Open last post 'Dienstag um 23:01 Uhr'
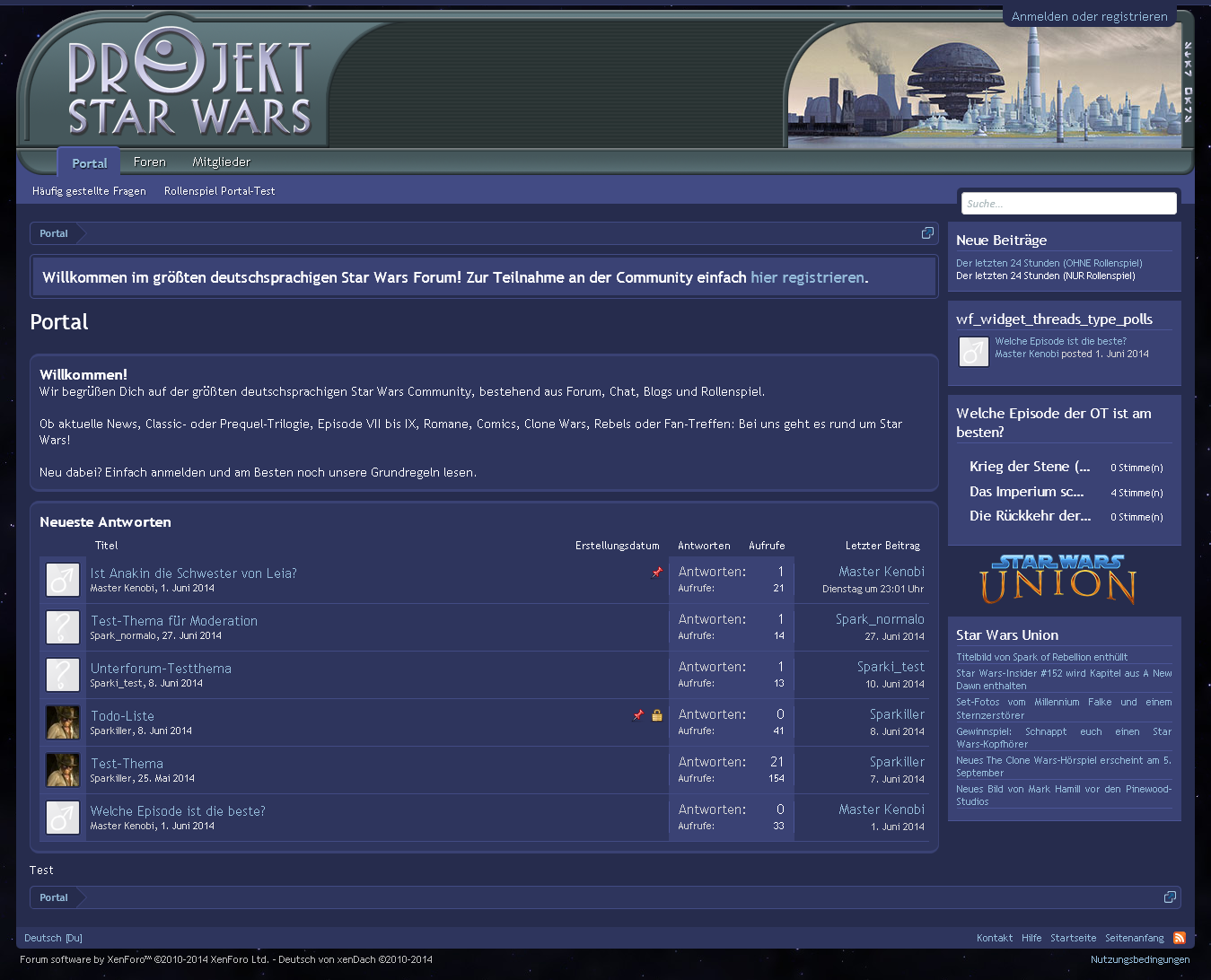 (x=873, y=589)
